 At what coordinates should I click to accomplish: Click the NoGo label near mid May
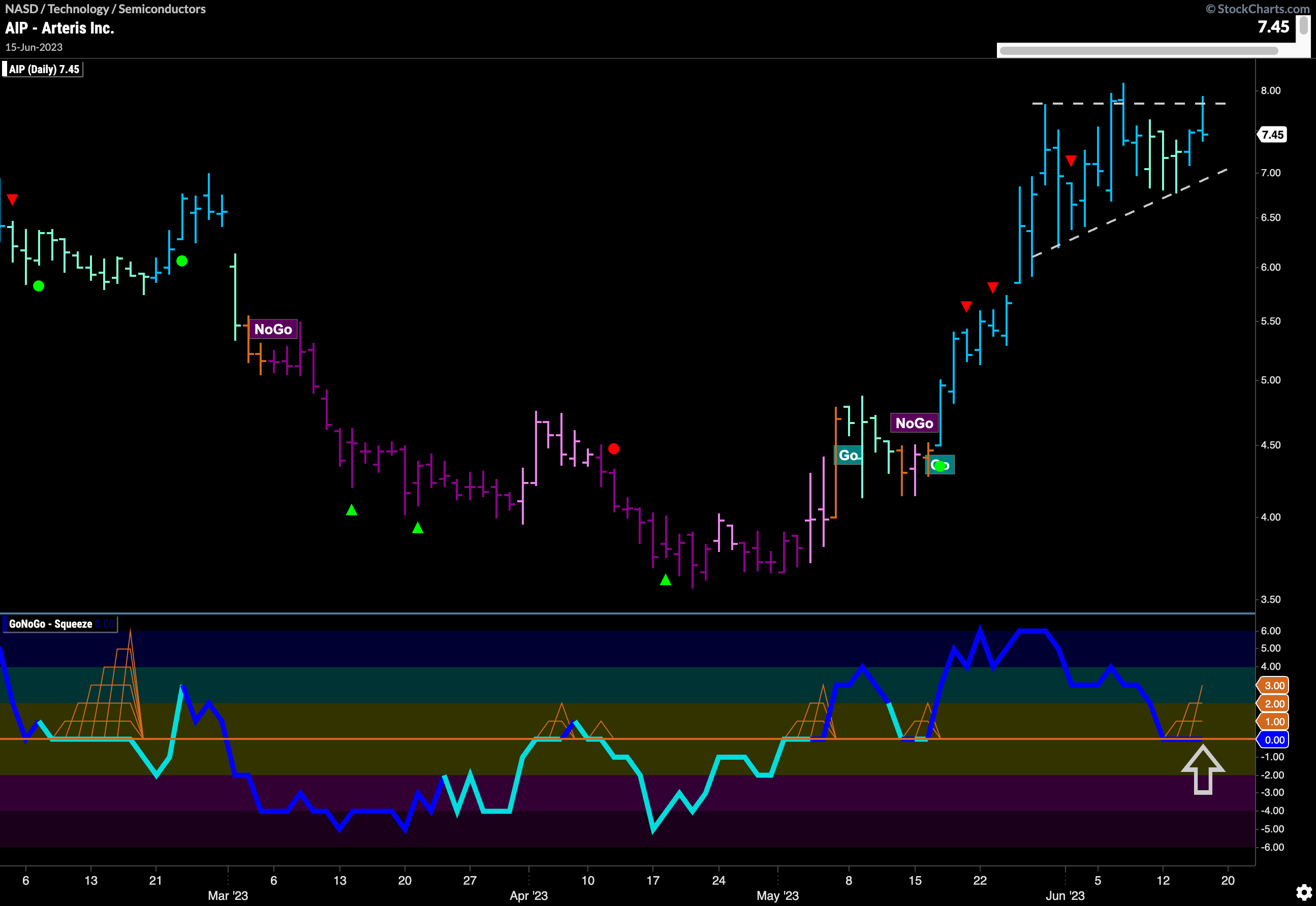pos(914,423)
